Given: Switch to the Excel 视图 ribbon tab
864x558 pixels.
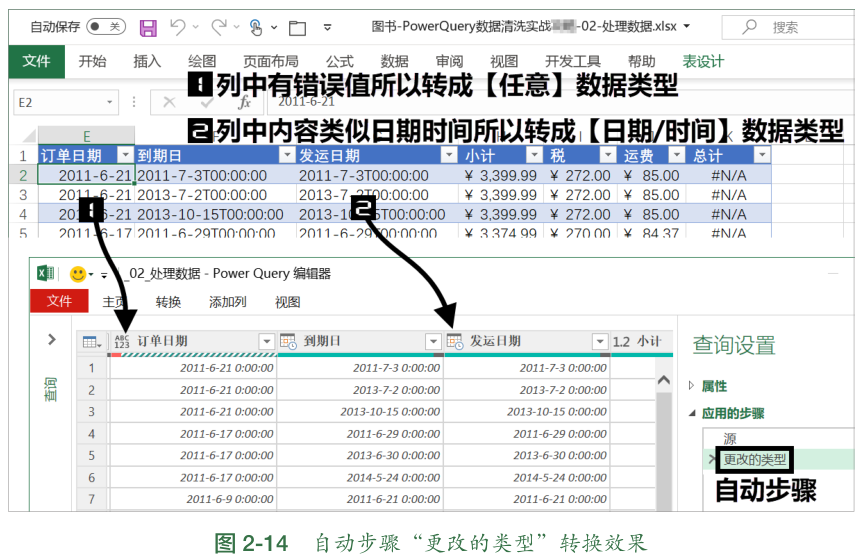Looking at the screenshot, I should (504, 61).
